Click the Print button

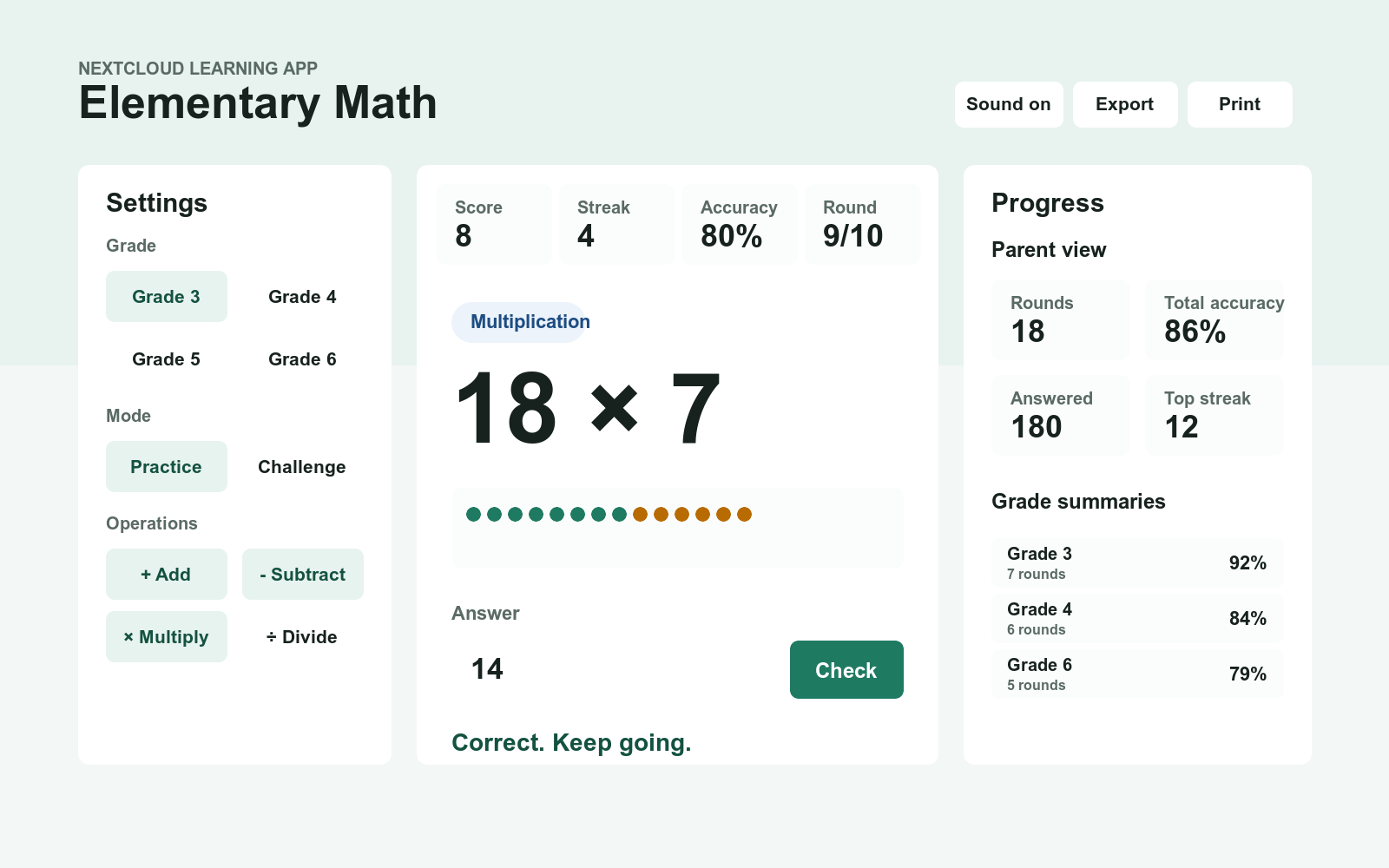pyautogui.click(x=1240, y=104)
